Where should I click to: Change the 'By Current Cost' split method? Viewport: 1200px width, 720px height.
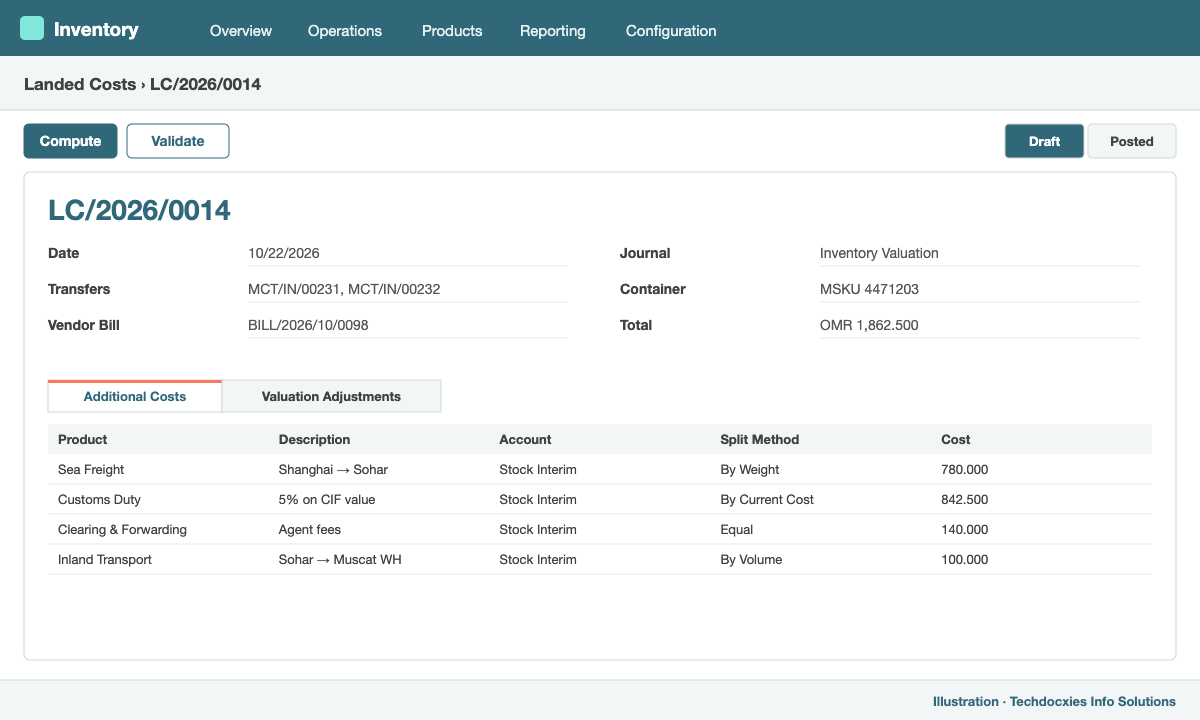tap(768, 499)
